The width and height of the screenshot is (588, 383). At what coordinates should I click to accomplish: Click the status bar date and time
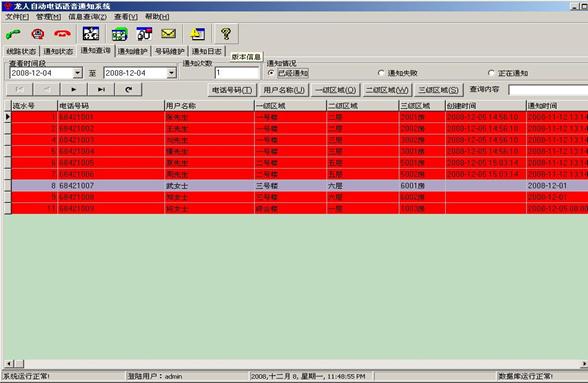[x=308, y=376]
